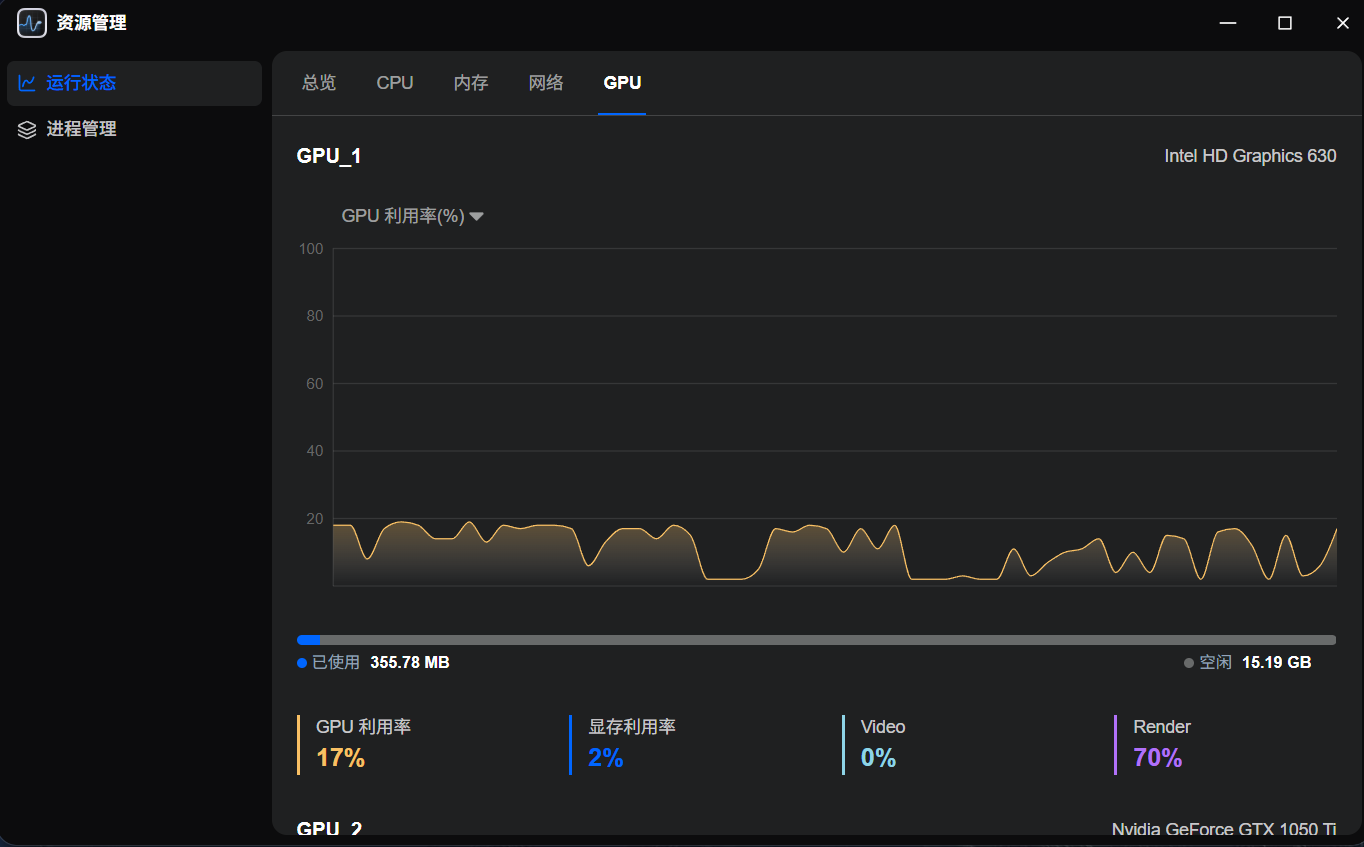Image resolution: width=1364 pixels, height=847 pixels.
Task: Switch to the 总览 tab
Action: [x=319, y=83]
